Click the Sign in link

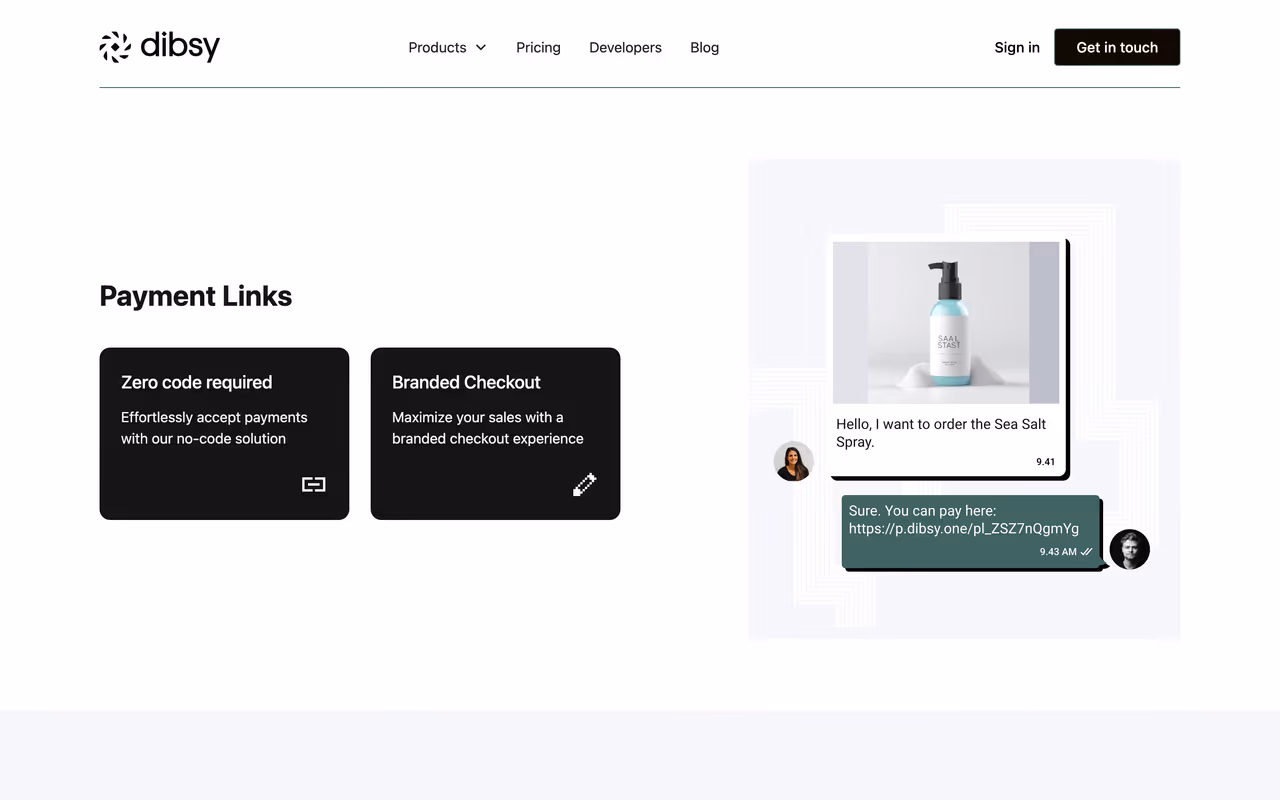(x=1017, y=47)
